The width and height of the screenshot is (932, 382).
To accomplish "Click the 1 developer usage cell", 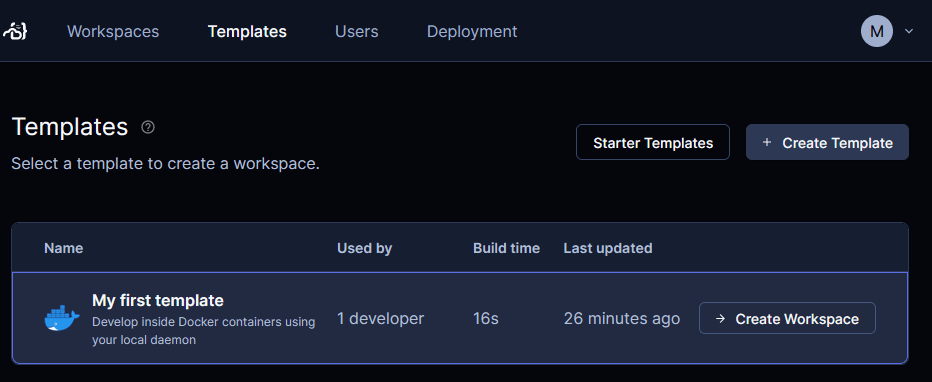I will click(380, 318).
